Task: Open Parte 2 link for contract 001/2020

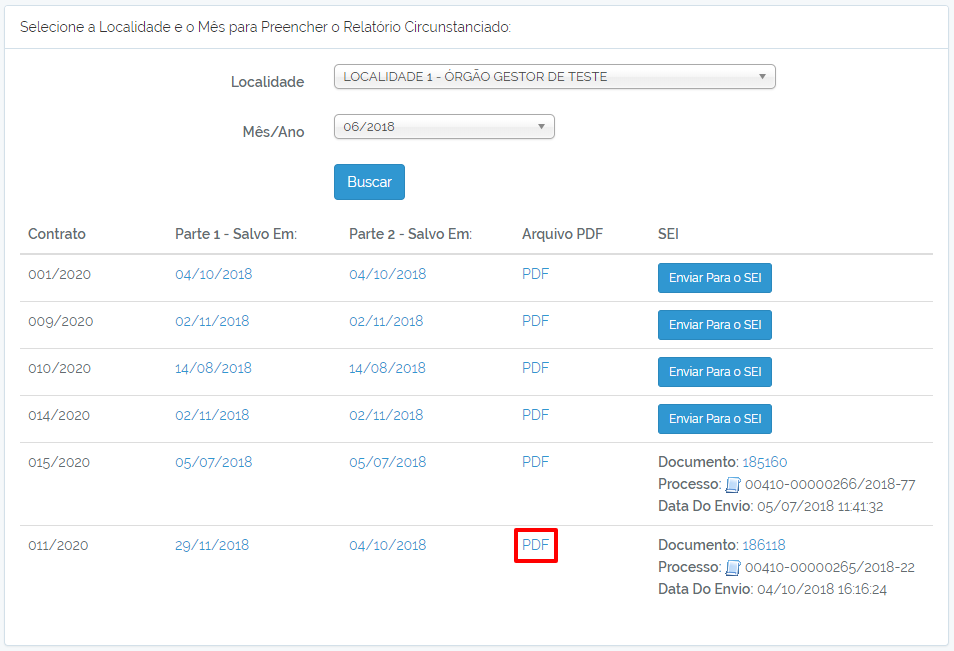Action: (388, 274)
